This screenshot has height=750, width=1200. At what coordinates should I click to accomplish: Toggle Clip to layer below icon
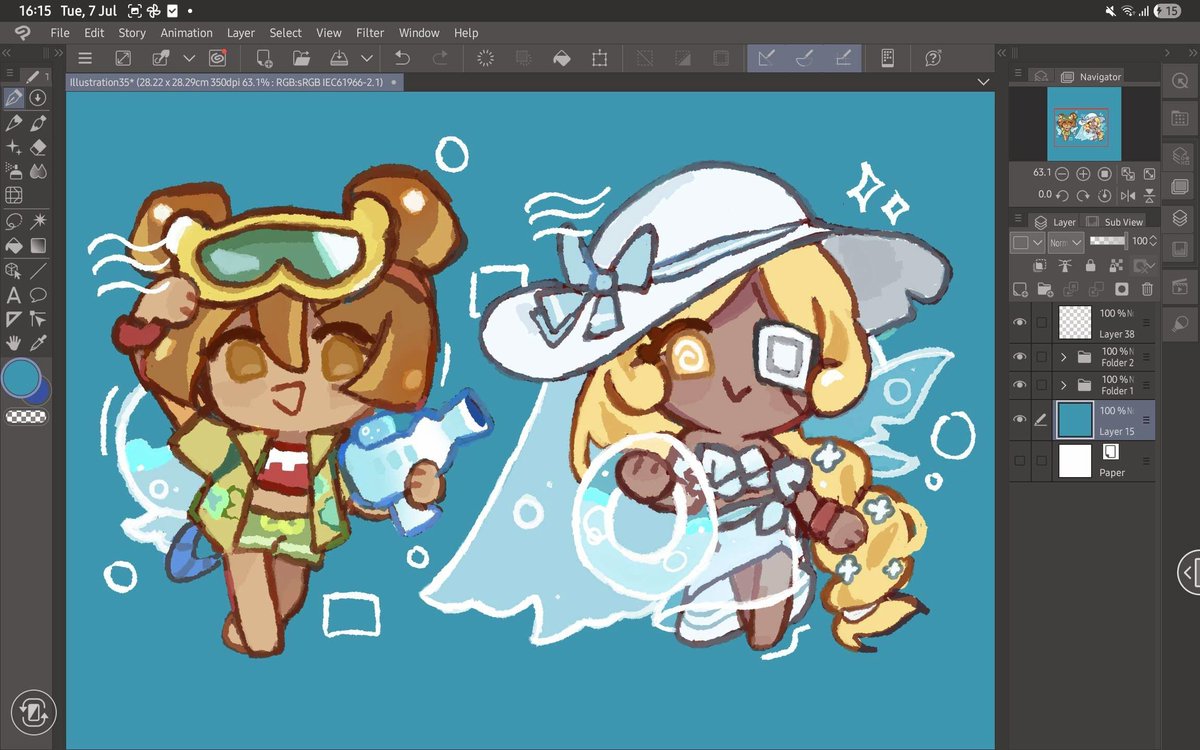coord(1039,265)
